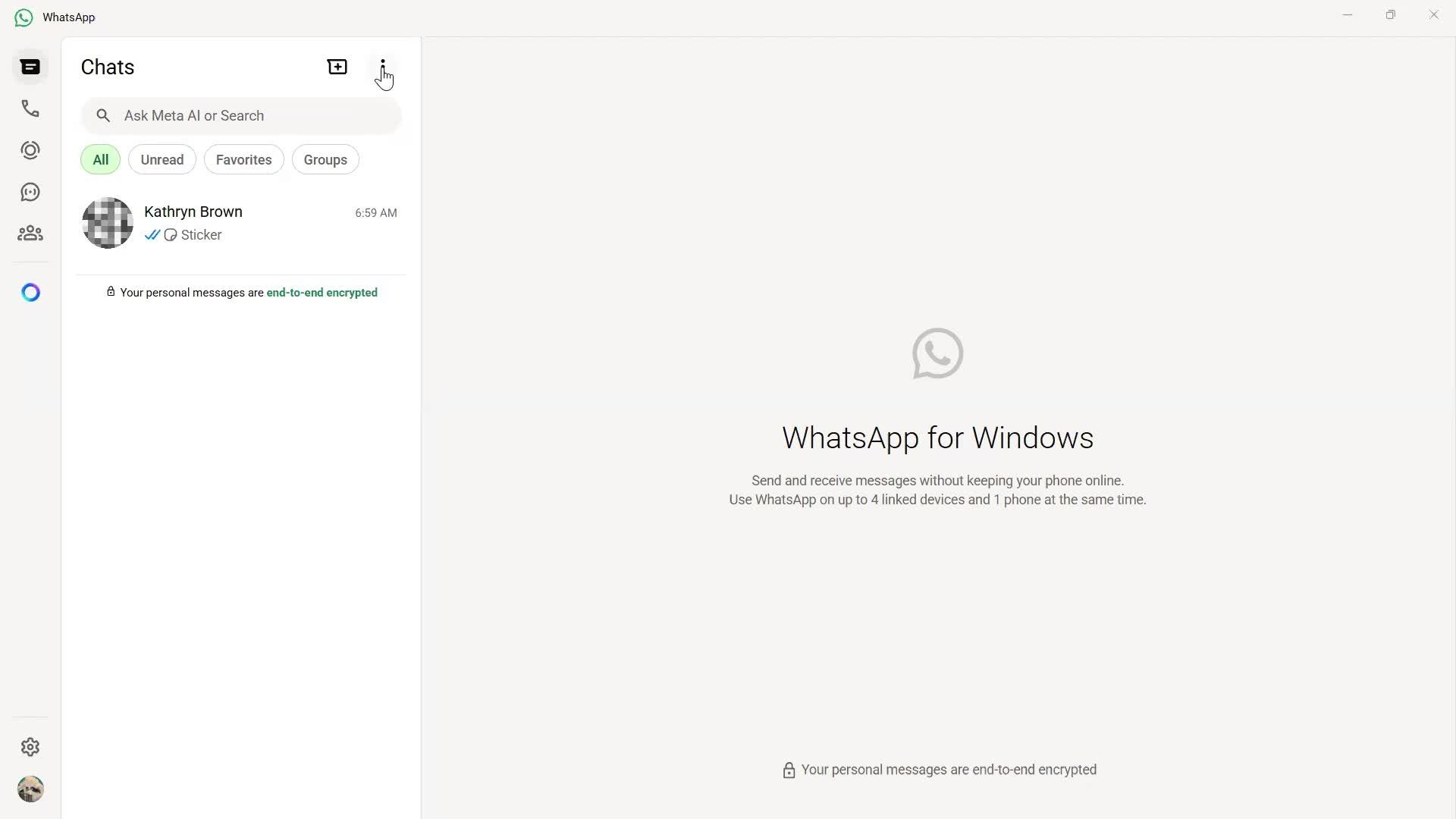Launch Meta AI from the sidebar
The width and height of the screenshot is (1456, 819).
pos(30,292)
